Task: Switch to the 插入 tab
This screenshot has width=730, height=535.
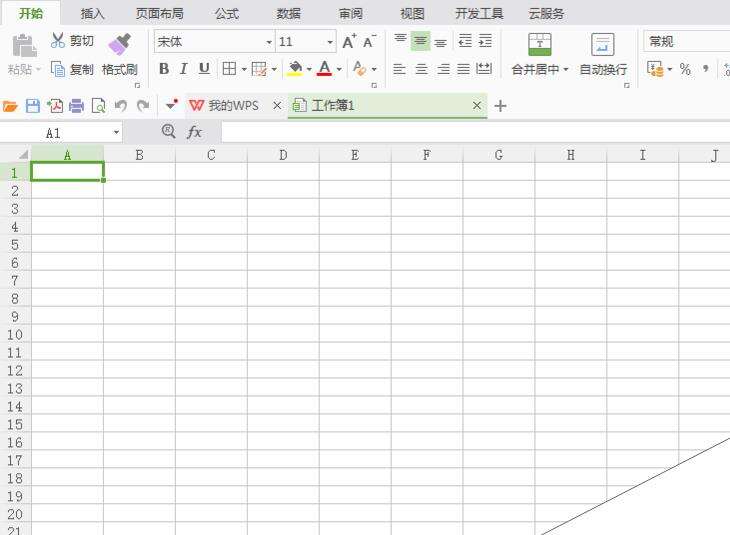Action: tap(92, 14)
